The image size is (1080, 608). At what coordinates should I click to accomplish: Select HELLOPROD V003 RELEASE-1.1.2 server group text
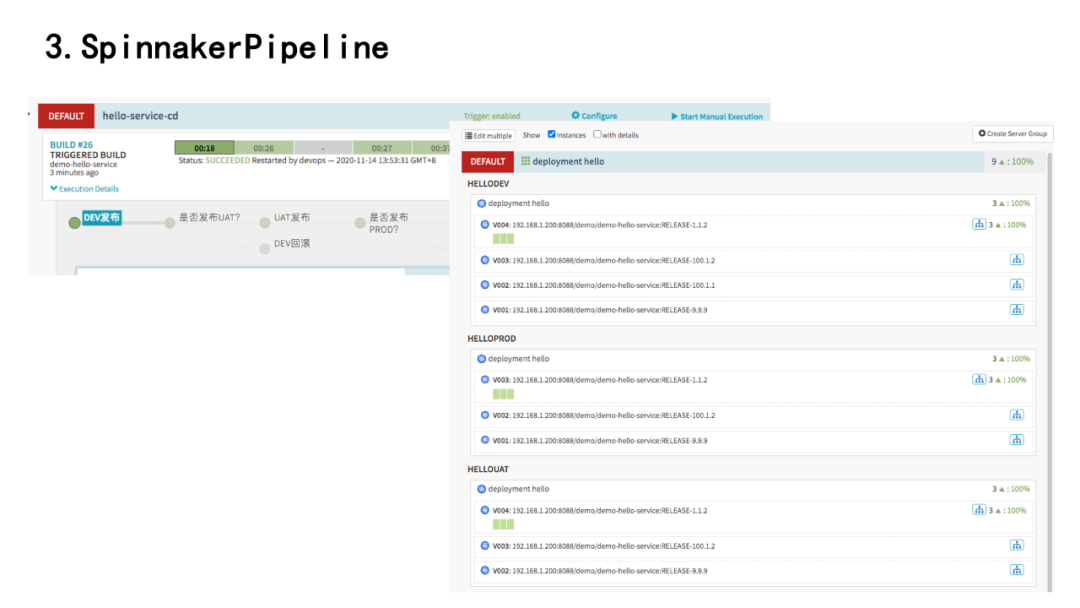point(600,380)
